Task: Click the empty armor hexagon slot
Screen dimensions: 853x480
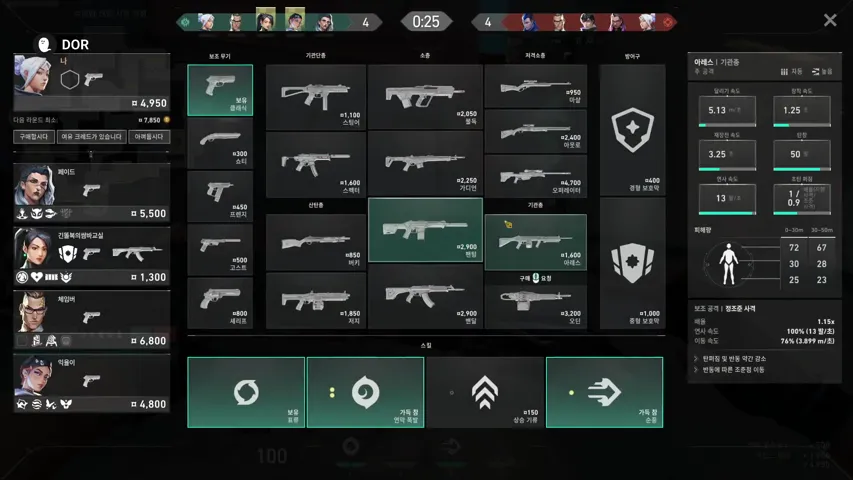Action: point(70,79)
